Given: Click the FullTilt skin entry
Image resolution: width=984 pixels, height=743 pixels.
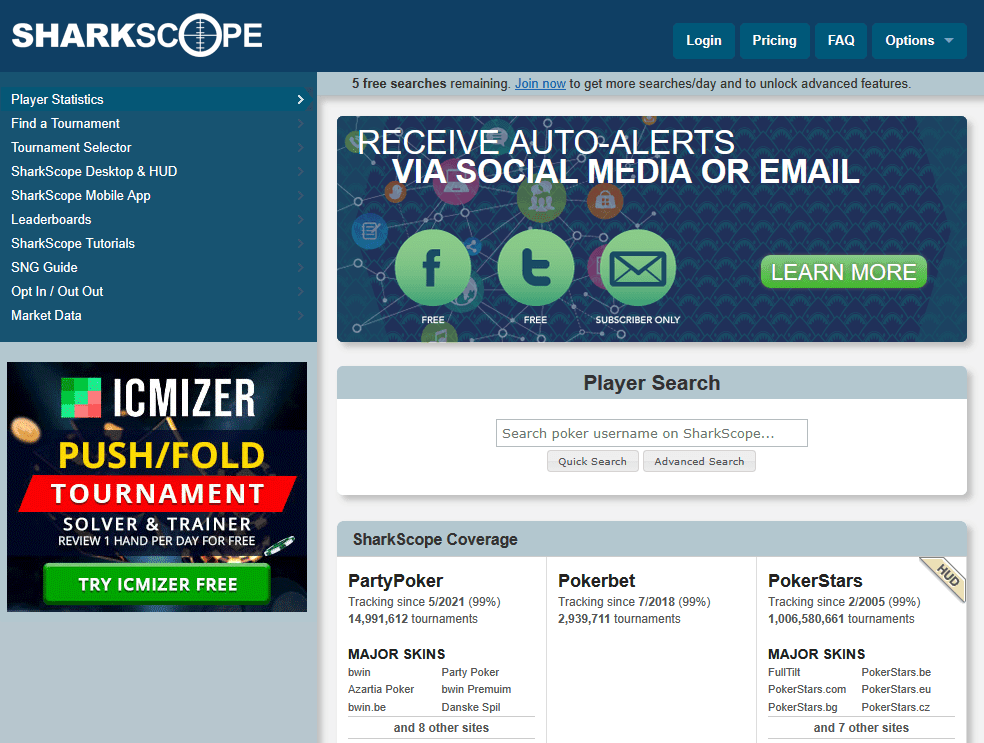Looking at the screenshot, I should [x=784, y=672].
